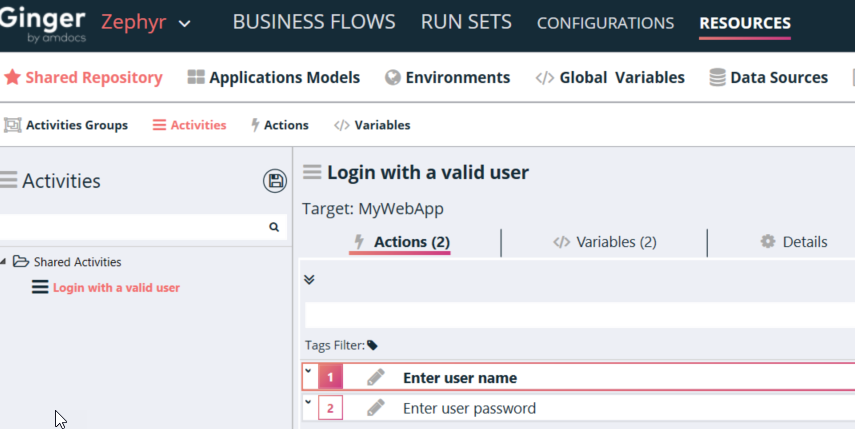Expand the Zephyr solution dropdown

pyautogui.click(x=184, y=24)
